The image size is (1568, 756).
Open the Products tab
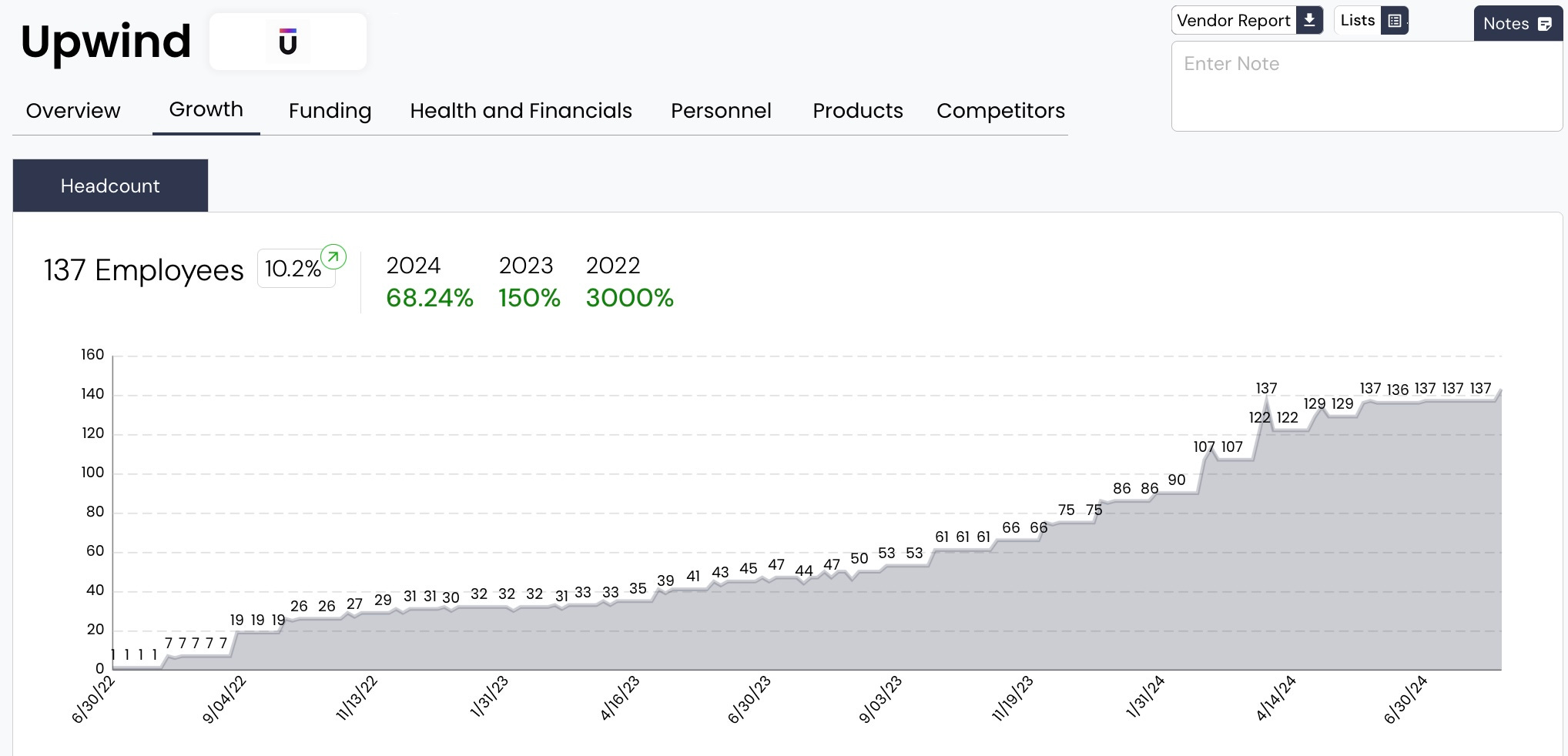point(858,111)
